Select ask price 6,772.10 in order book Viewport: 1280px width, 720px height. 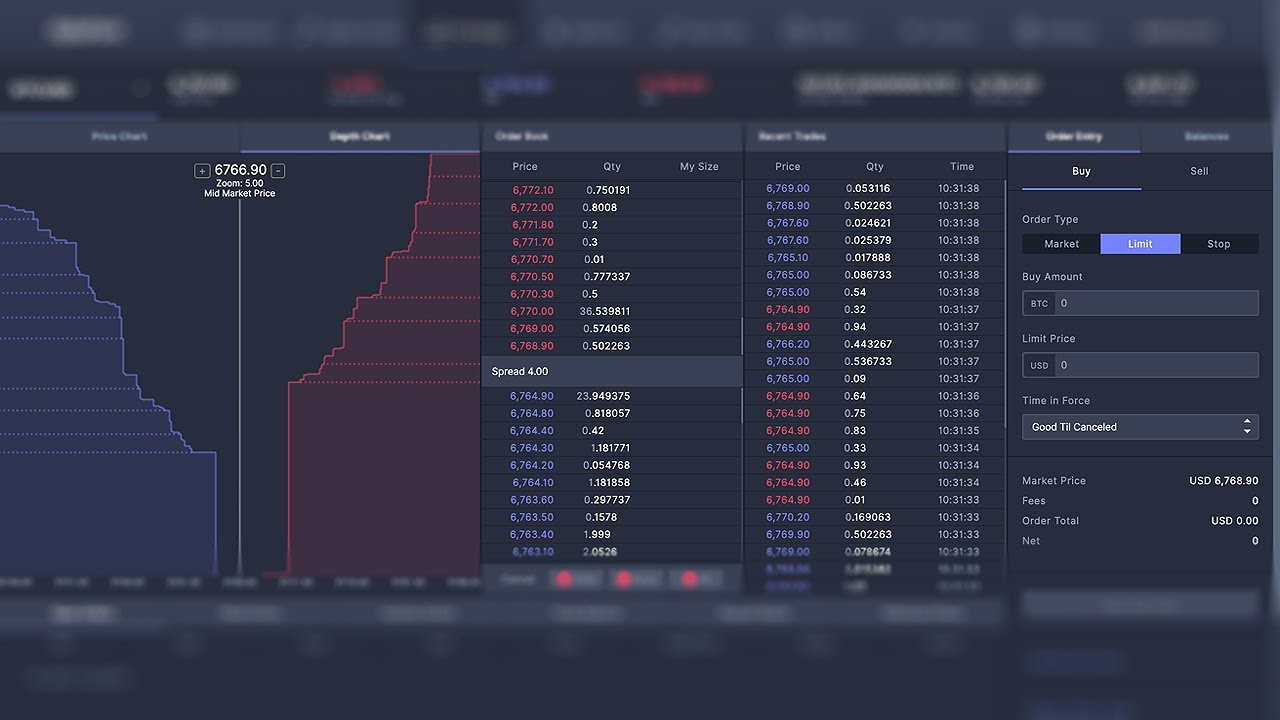(532, 190)
